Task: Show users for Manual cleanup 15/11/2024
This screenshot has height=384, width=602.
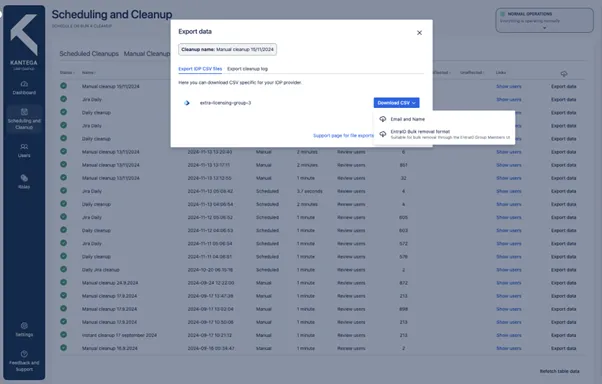Action: 509,86
